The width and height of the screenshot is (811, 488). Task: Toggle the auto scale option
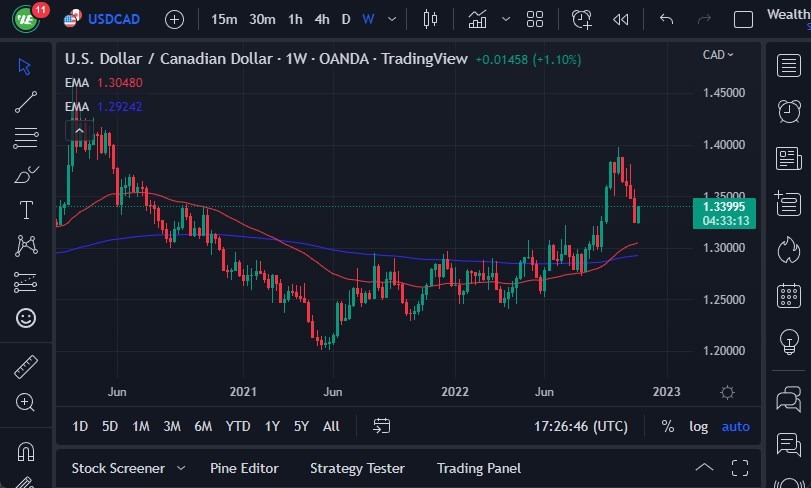735,427
